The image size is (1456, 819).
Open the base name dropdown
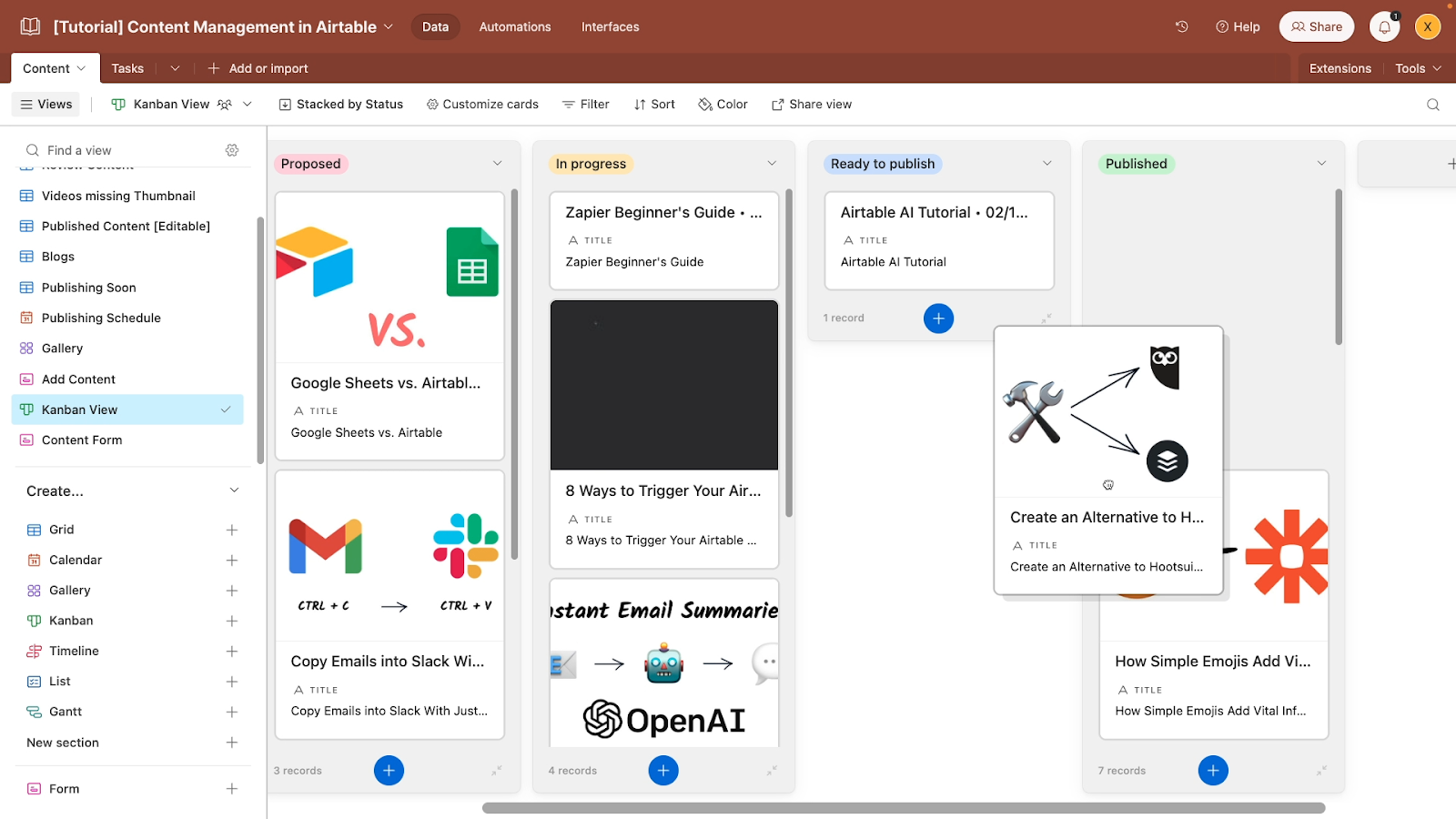[389, 26]
